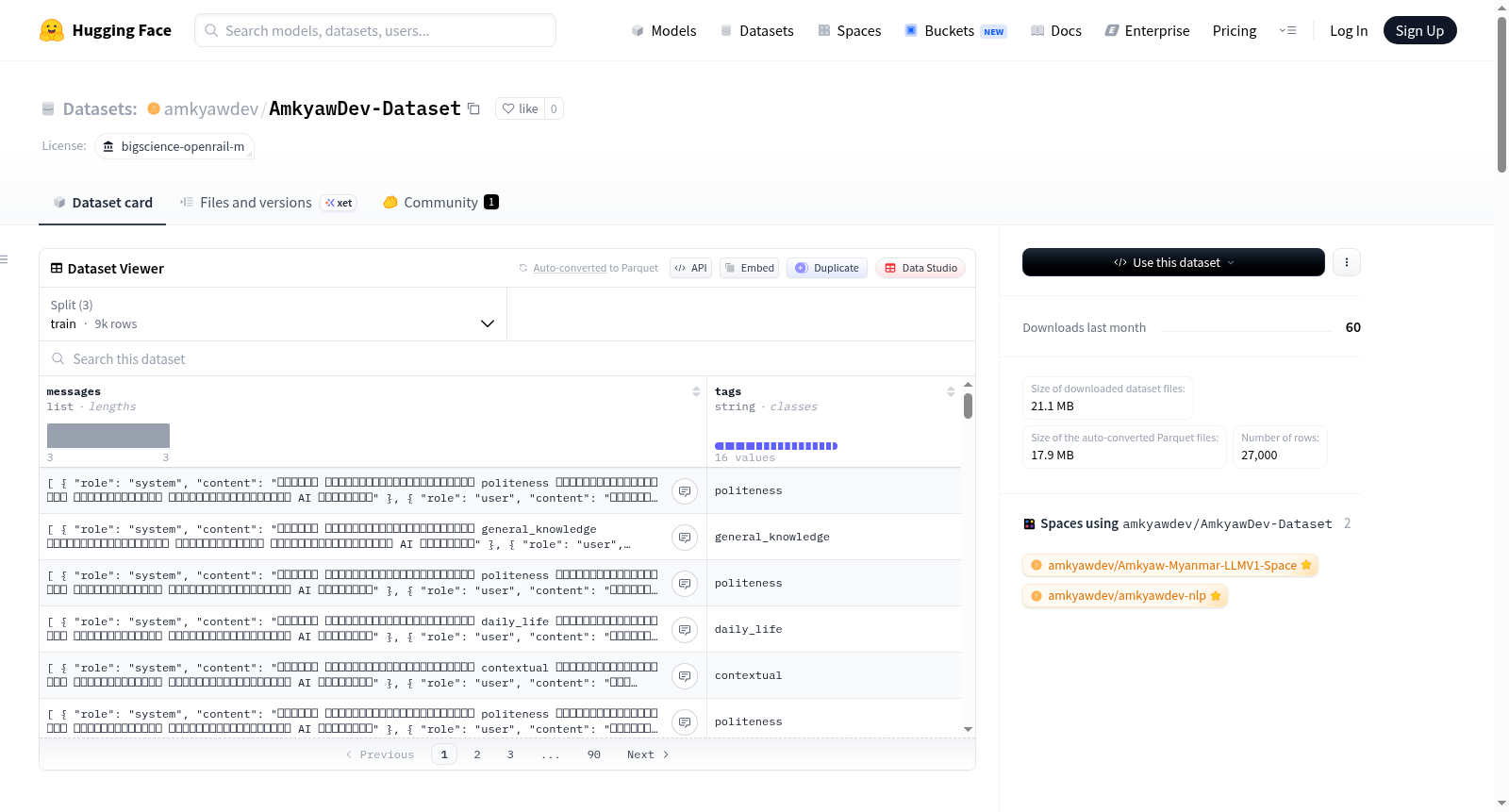Screen dimensions: 1509x812
Task: Click the Datasets breadcrumb label
Action: [x=100, y=108]
